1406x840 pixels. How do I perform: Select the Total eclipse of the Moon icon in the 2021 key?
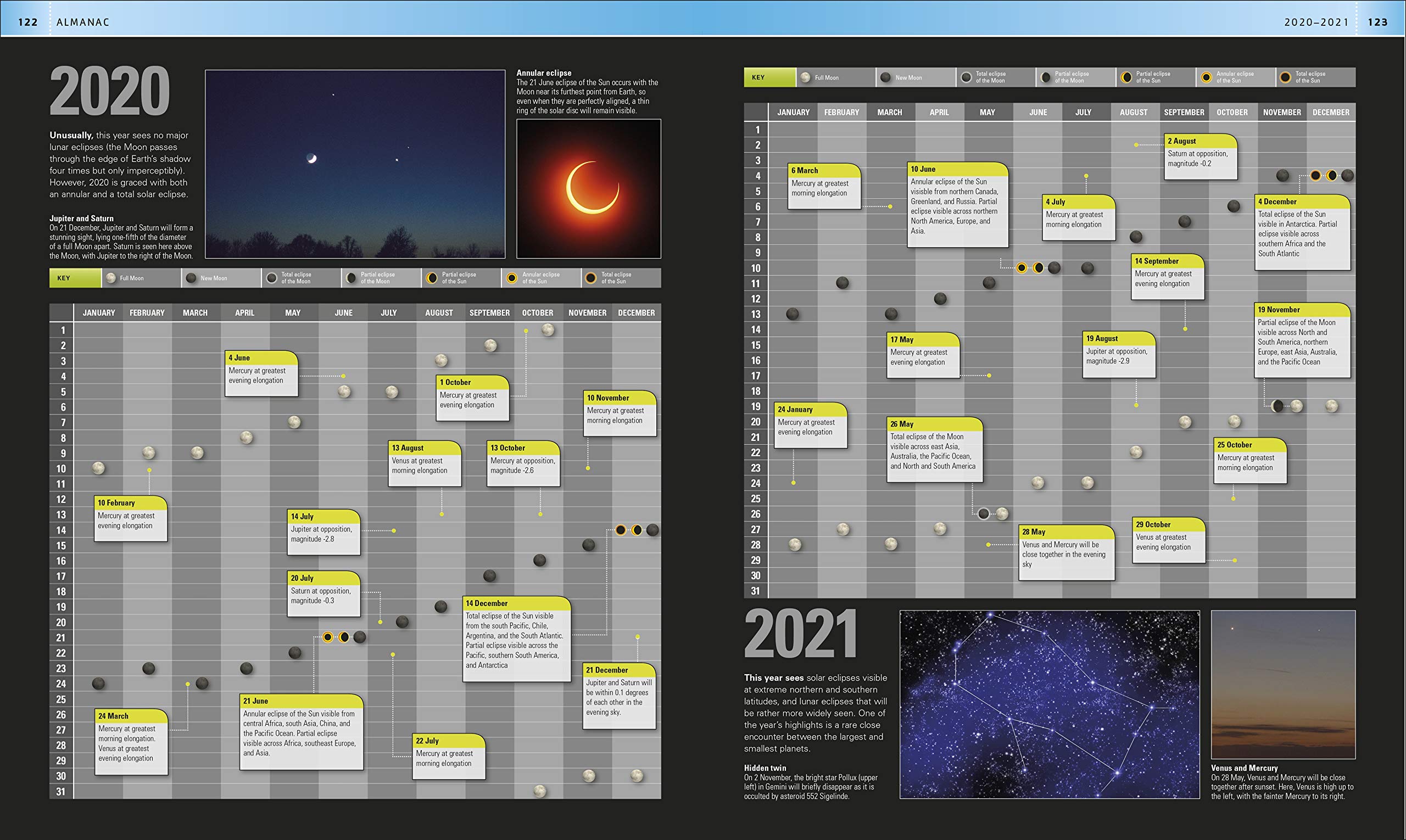[967, 77]
